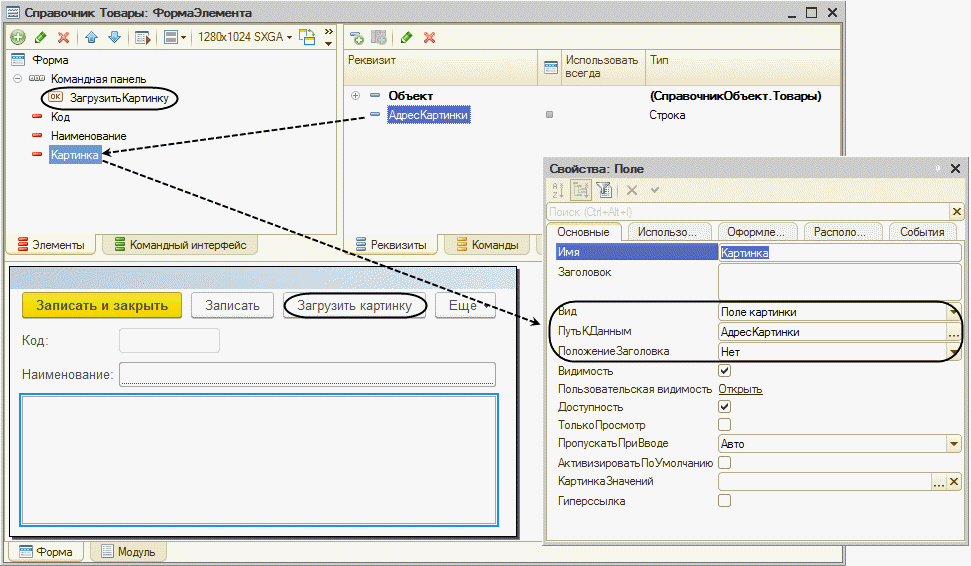Click the form check icon with the play arrow
The height and width of the screenshot is (566, 971).
(x=142, y=38)
